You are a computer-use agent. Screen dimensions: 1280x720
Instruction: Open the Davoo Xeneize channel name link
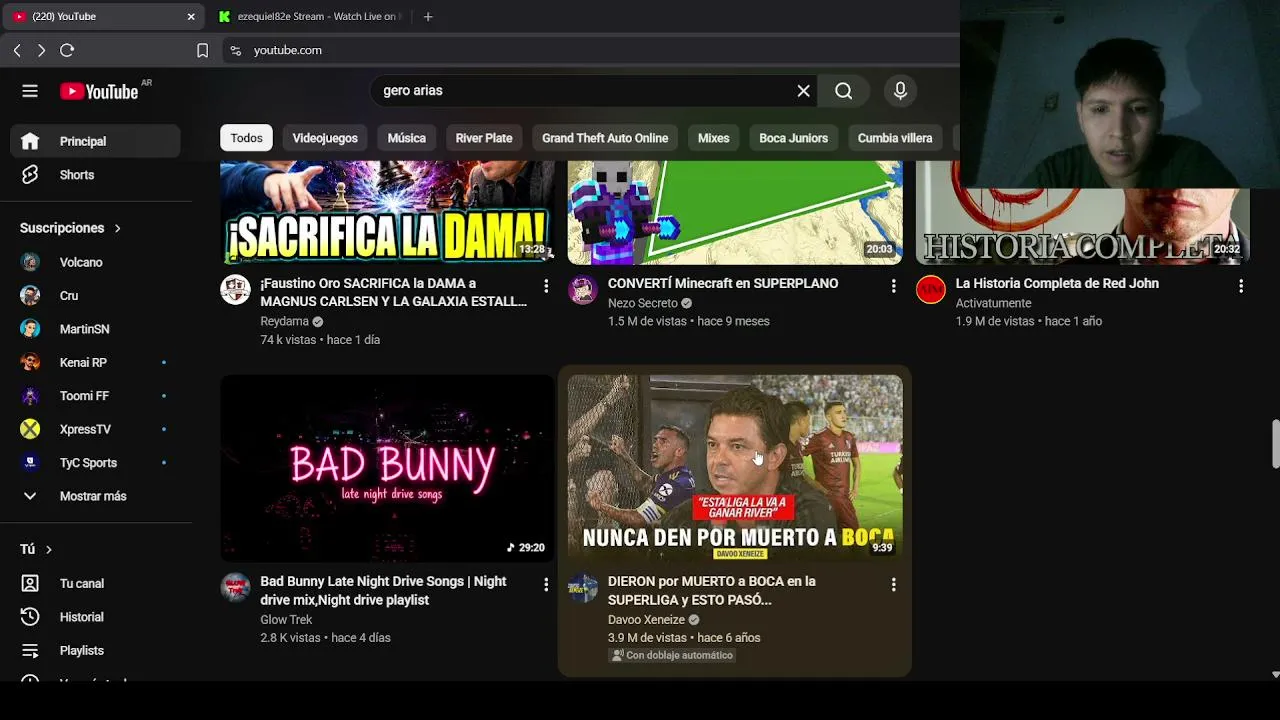pyautogui.click(x=646, y=620)
